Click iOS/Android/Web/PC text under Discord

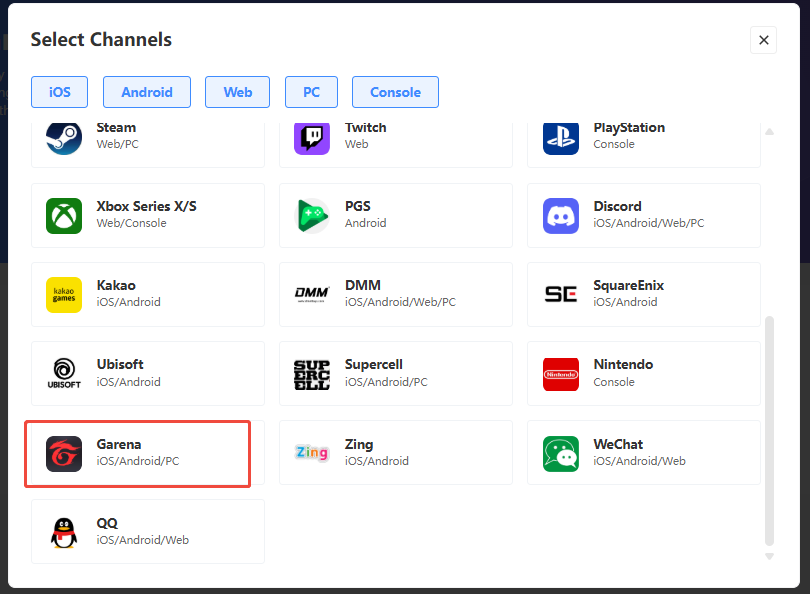649,223
